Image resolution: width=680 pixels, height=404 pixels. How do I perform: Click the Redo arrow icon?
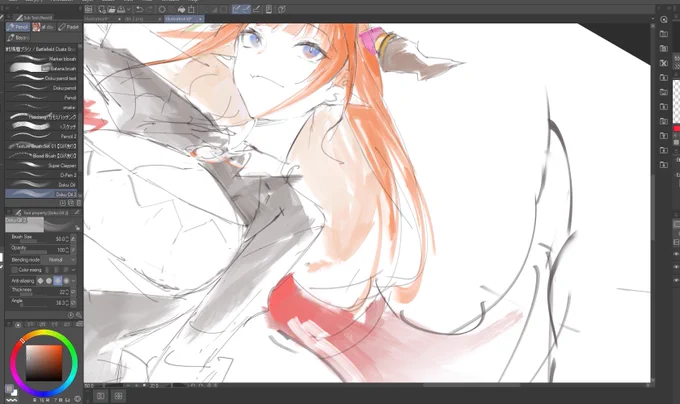click(x=149, y=9)
